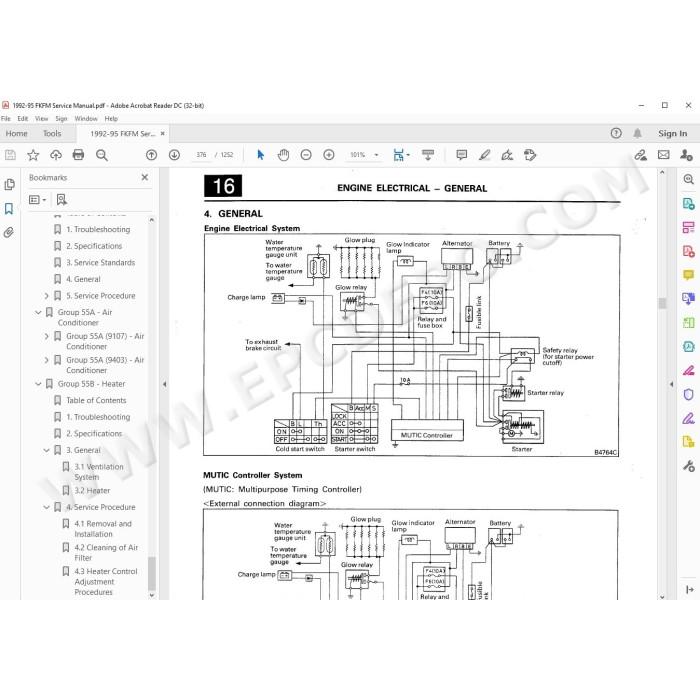This screenshot has width=700, height=700.
Task: Click the page number input field
Action: [201, 155]
